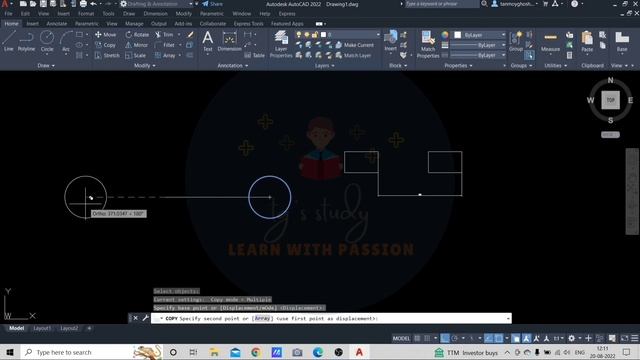The width and height of the screenshot is (640, 360).
Task: Activate the Rotate command
Action: tap(138, 35)
